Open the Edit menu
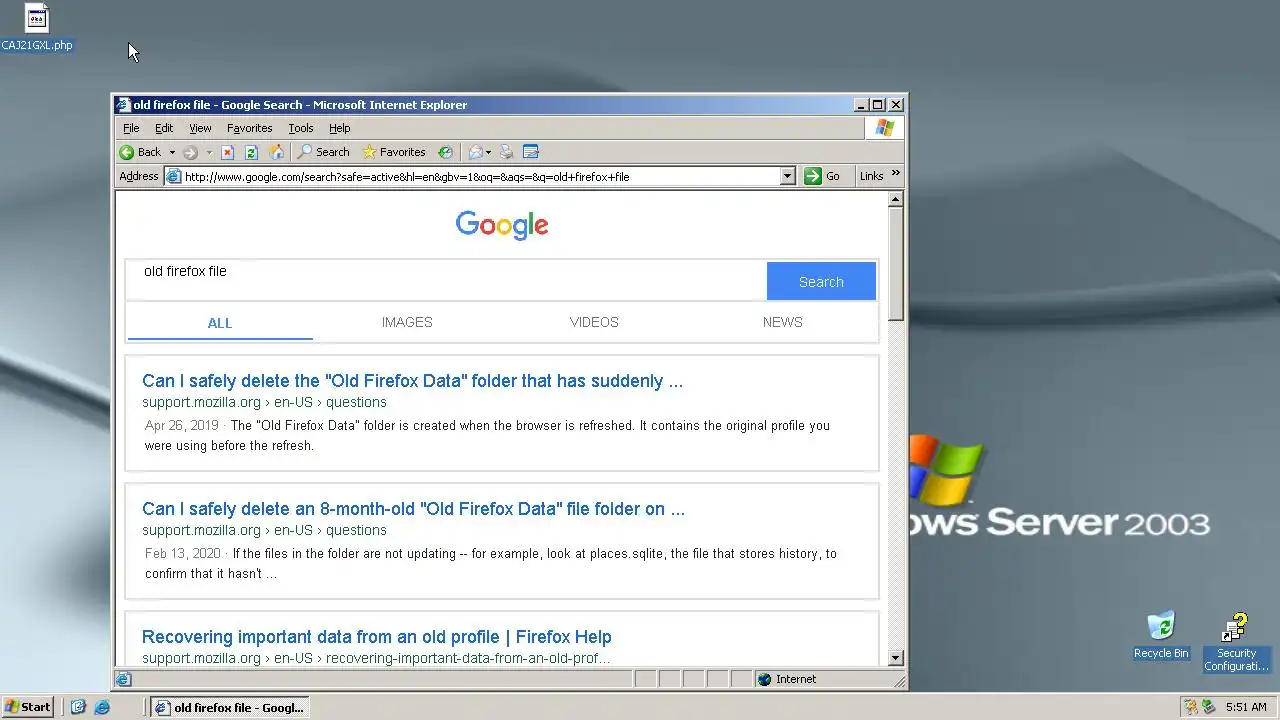The width and height of the screenshot is (1280, 720). tap(164, 128)
